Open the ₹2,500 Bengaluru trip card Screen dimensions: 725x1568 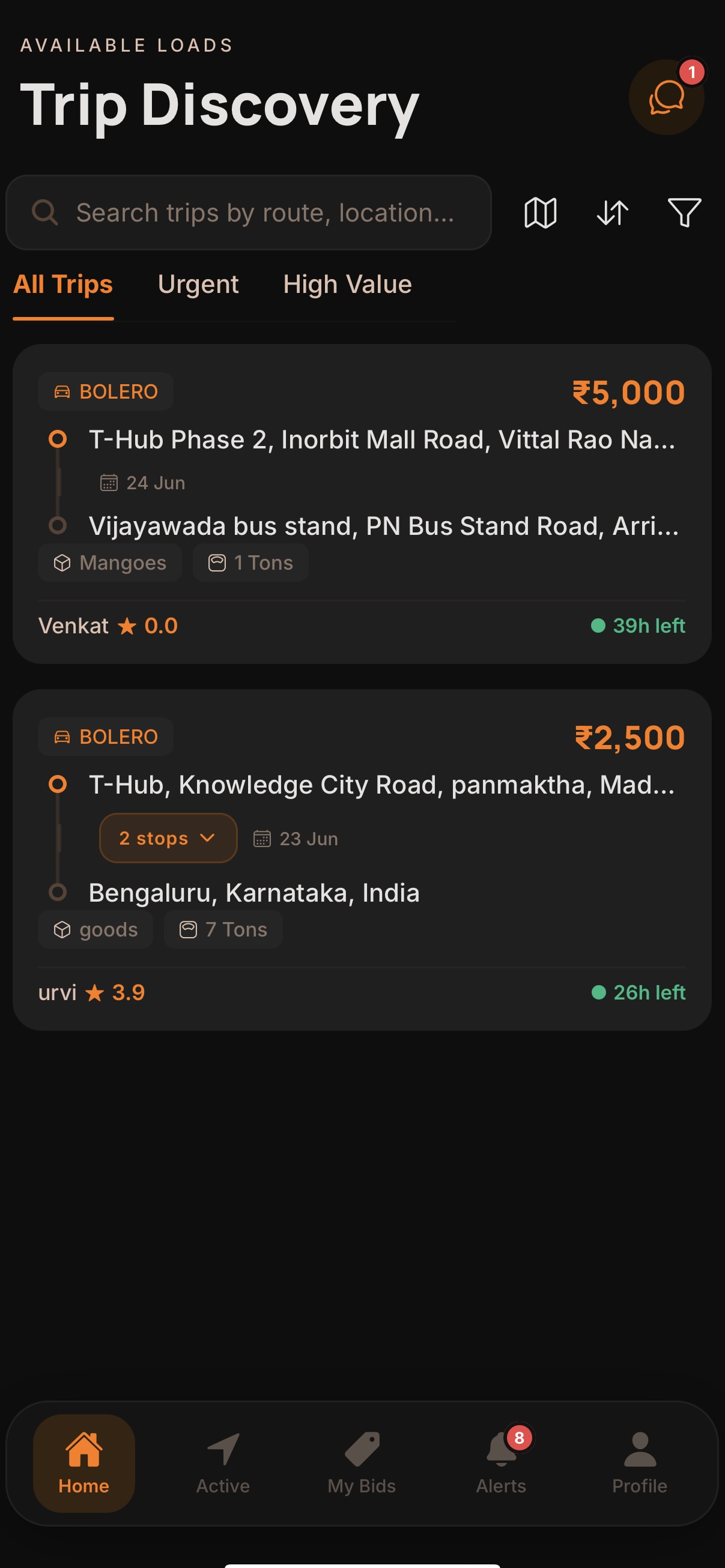pyautogui.click(x=362, y=860)
